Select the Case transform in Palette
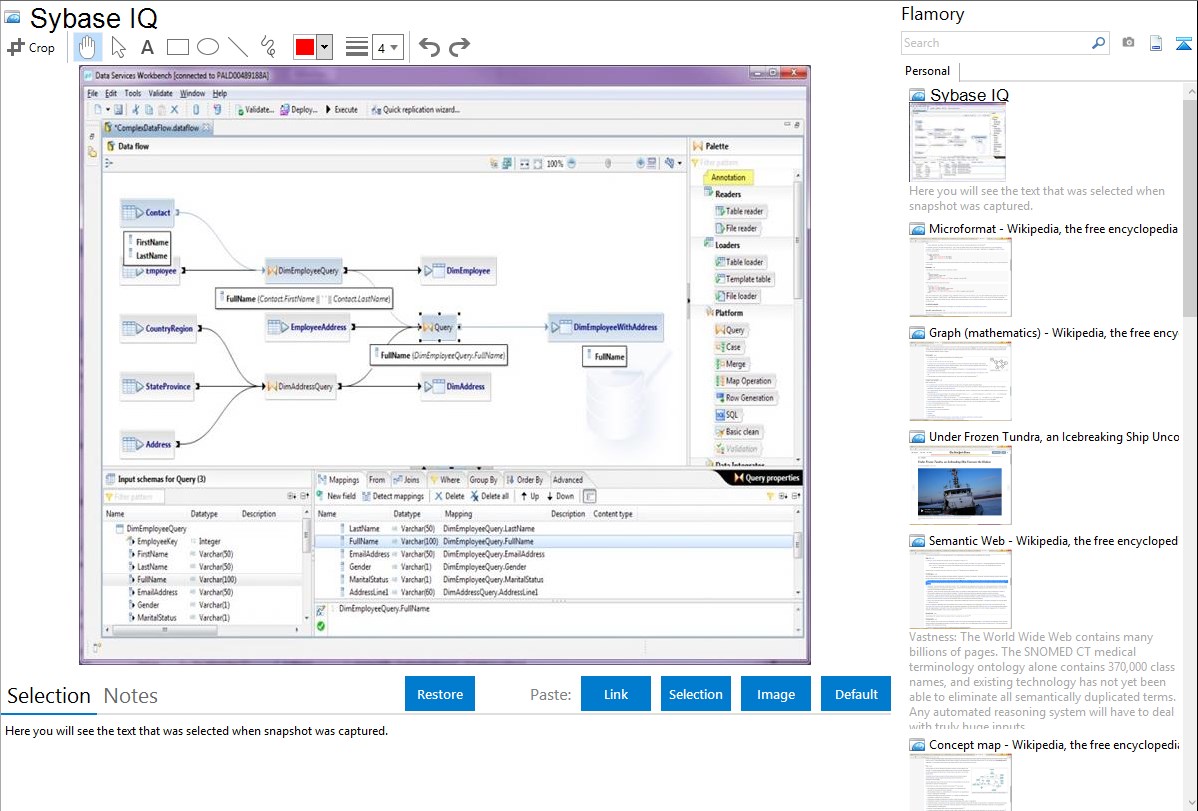Viewport: 1198px width, 811px height. point(728,347)
